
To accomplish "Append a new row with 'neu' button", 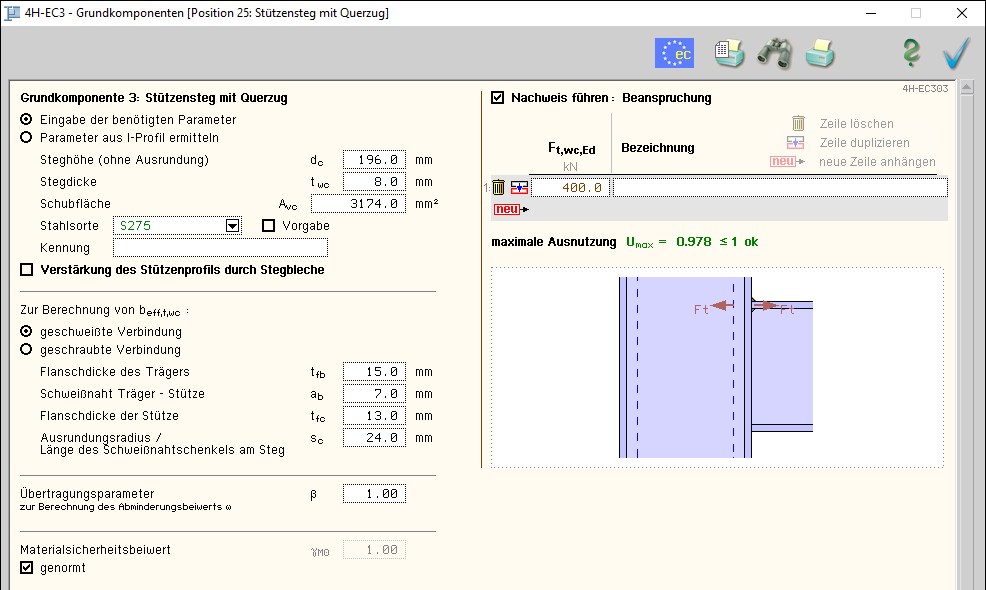I will pos(507,209).
